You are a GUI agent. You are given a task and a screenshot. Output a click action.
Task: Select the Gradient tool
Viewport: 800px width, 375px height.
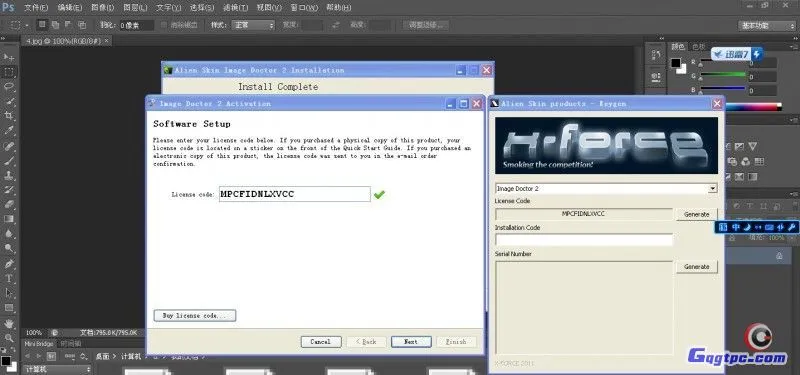(9, 219)
